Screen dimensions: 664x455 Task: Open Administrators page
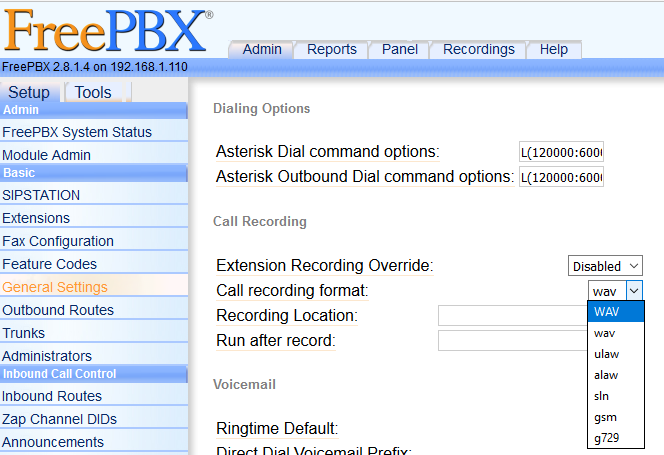pos(94,355)
